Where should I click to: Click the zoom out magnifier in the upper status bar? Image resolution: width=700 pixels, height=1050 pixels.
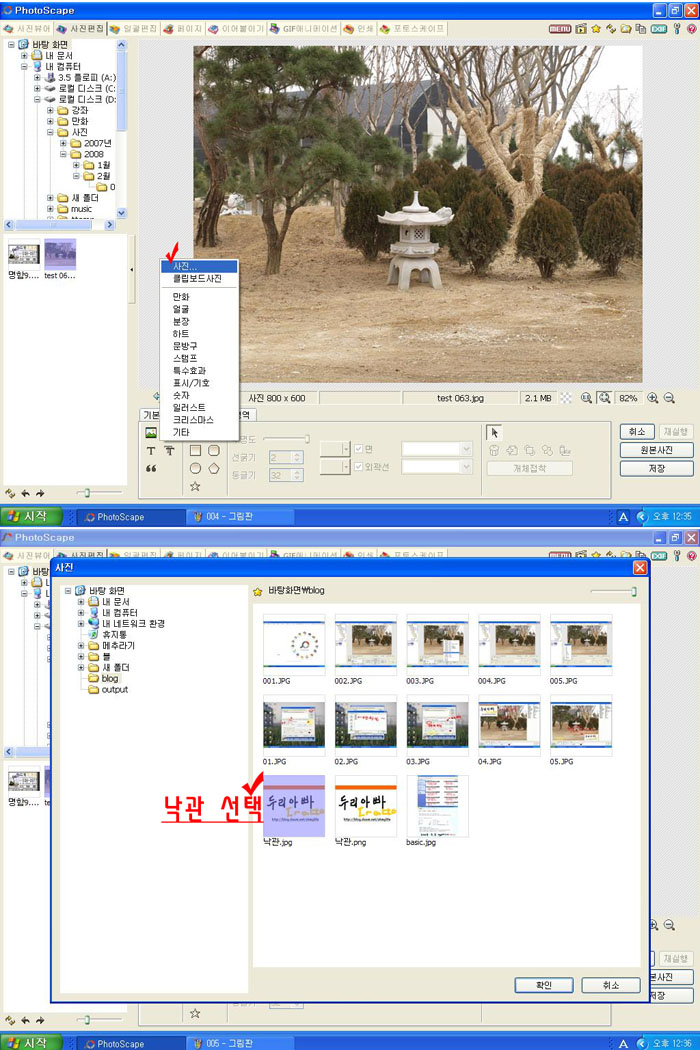[x=669, y=398]
